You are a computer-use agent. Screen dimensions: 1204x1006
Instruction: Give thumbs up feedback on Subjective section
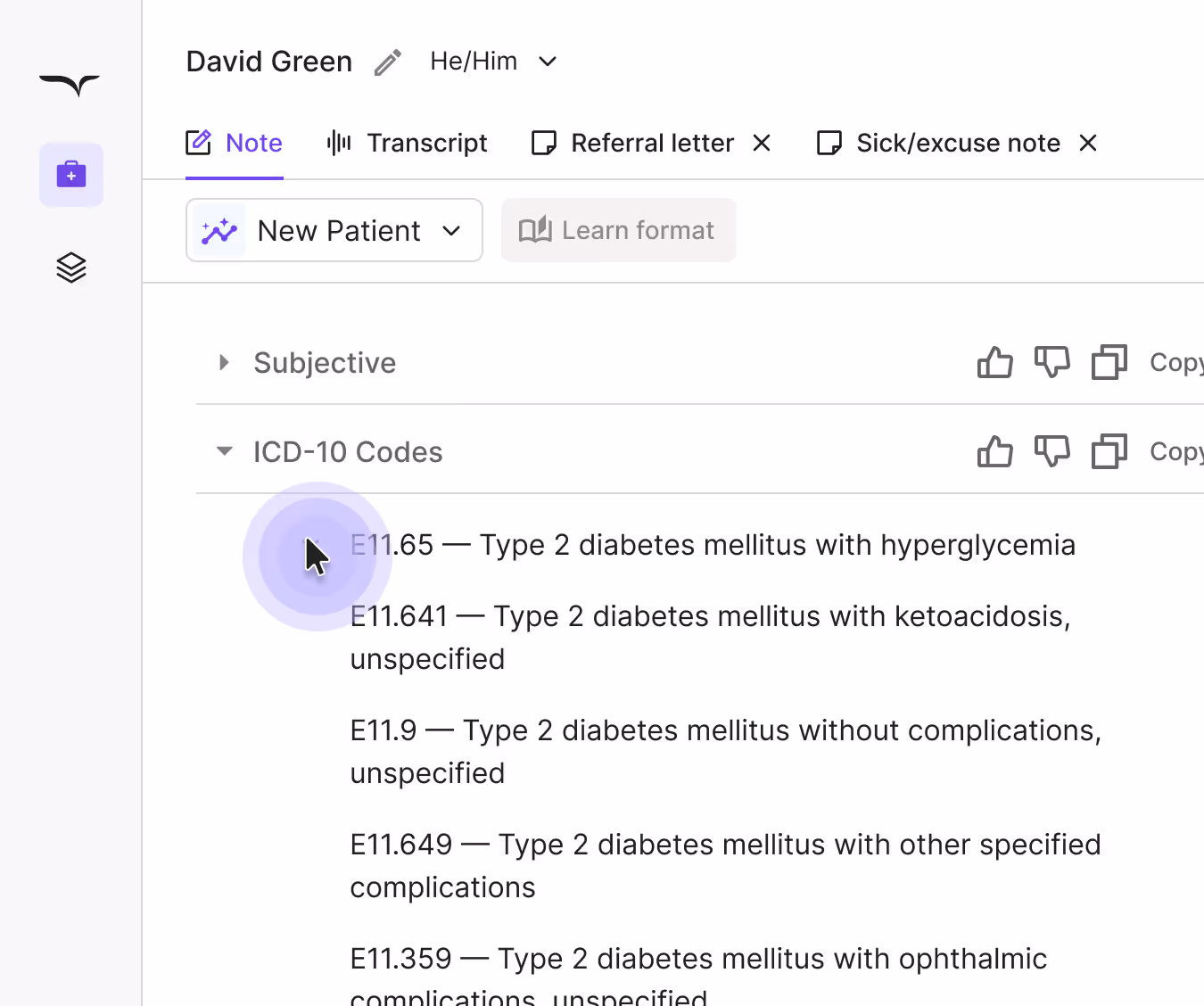(995, 362)
